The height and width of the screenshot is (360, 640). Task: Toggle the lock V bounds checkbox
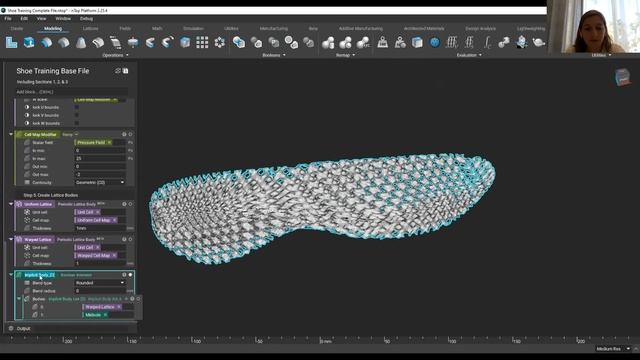[x=77, y=115]
